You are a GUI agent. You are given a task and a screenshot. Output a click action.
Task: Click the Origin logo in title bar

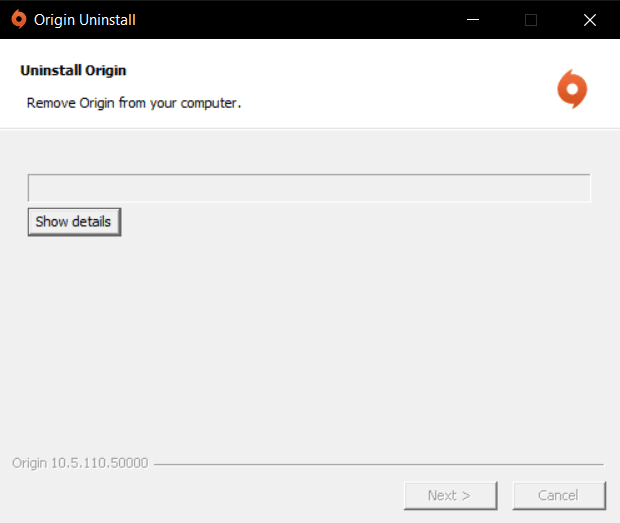point(19,19)
